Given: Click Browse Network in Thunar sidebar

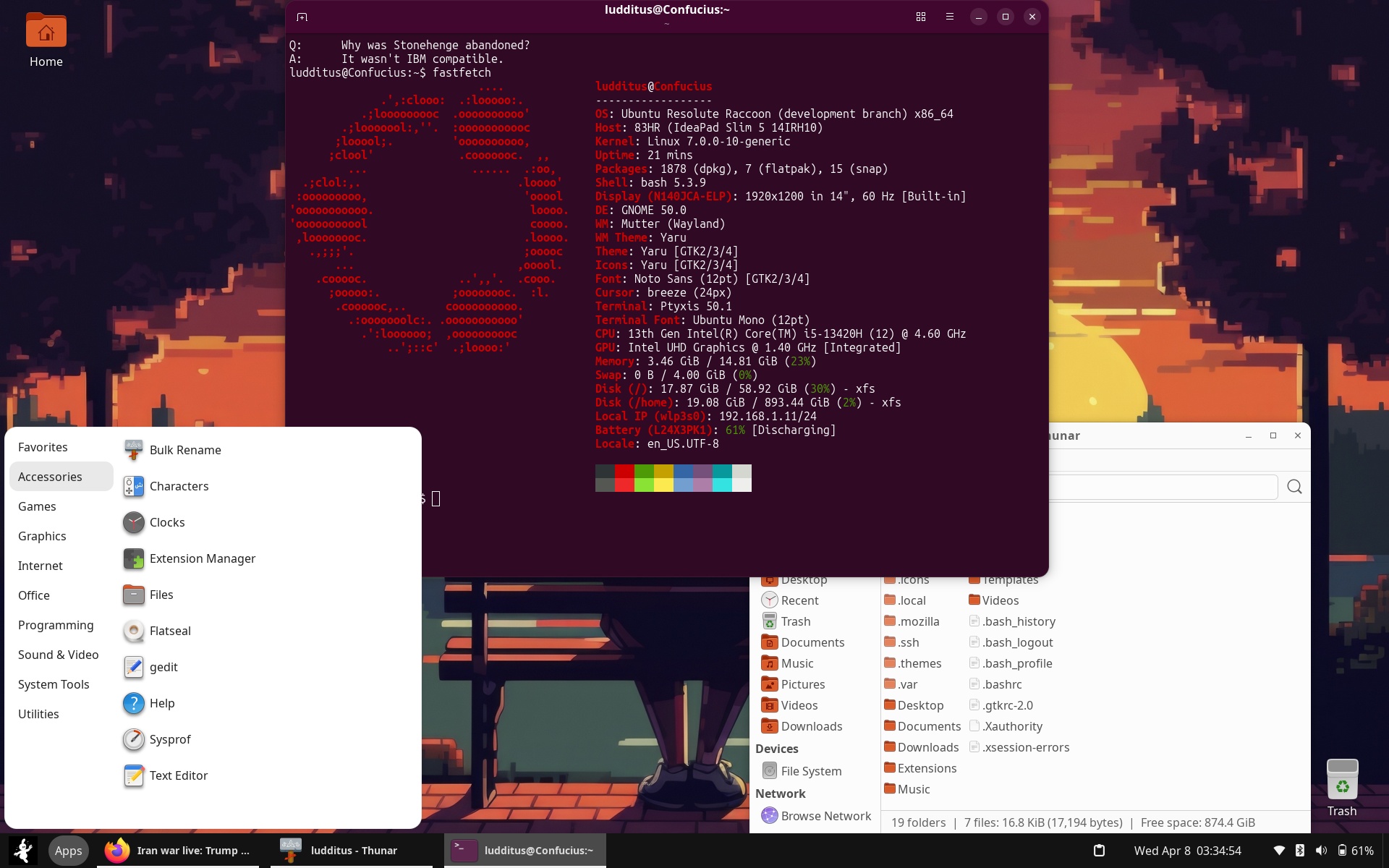Looking at the screenshot, I should [825, 816].
